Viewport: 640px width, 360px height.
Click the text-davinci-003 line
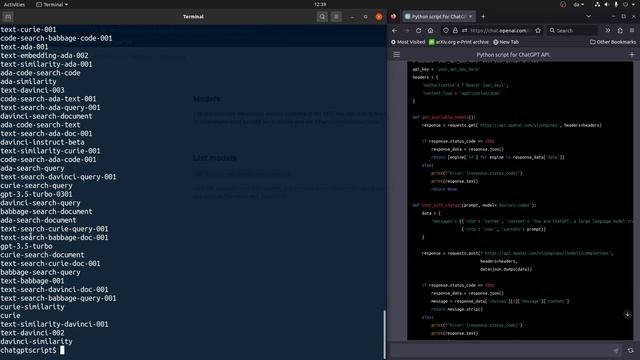click(x=32, y=90)
